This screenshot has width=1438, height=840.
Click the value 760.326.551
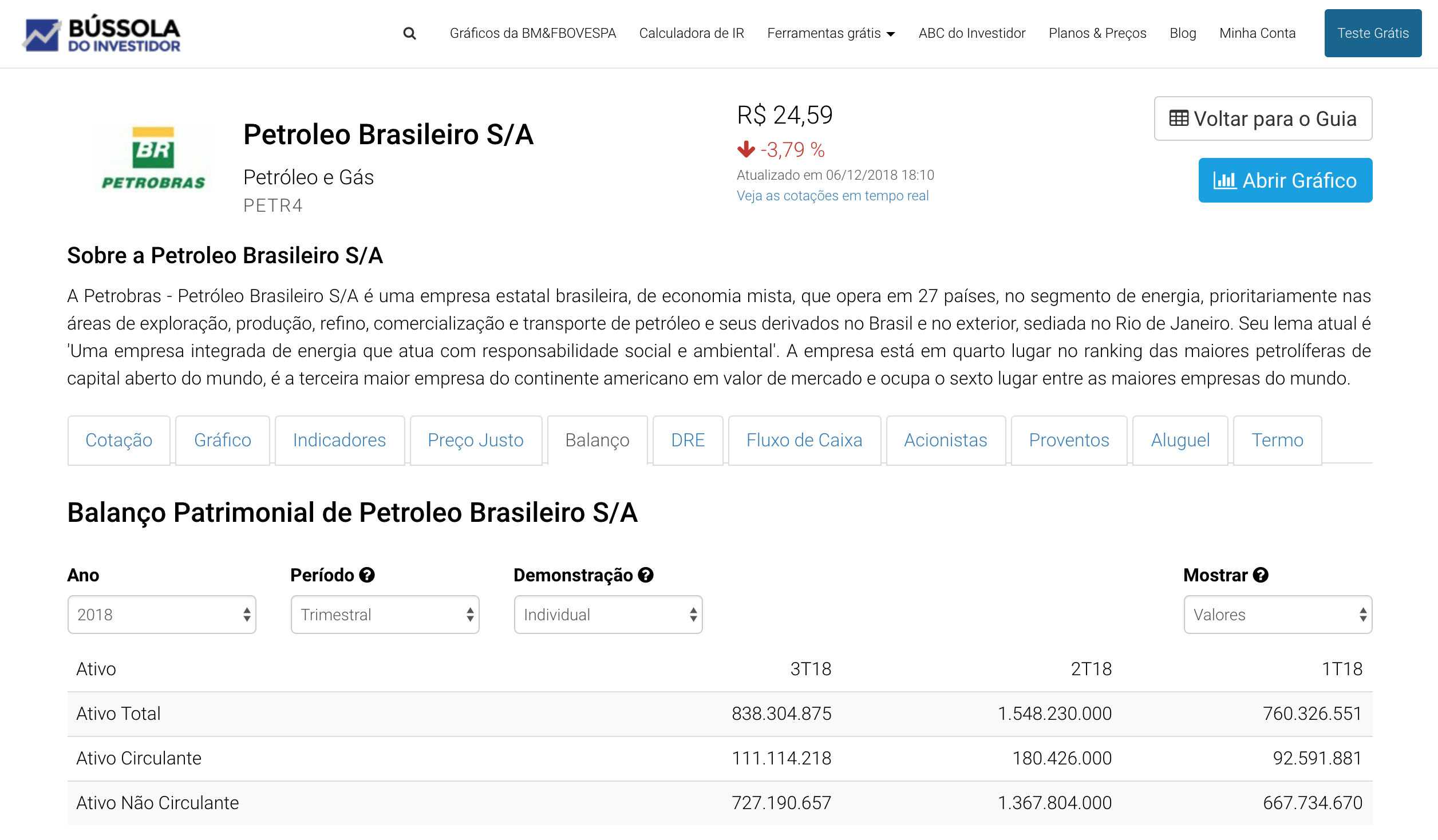(x=1313, y=714)
